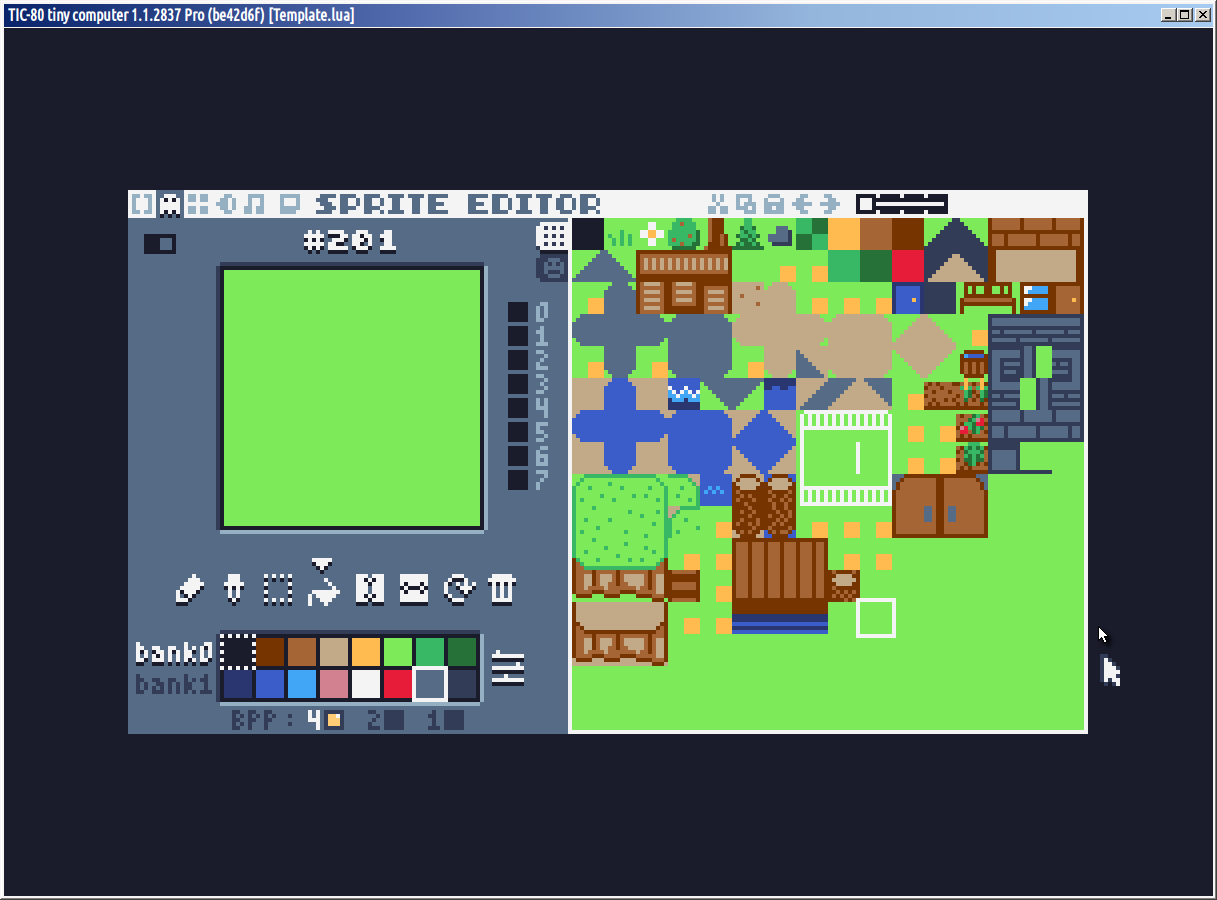The width and height of the screenshot is (1217, 900).
Task: Pick the dark green palette color
Action: coord(462,652)
